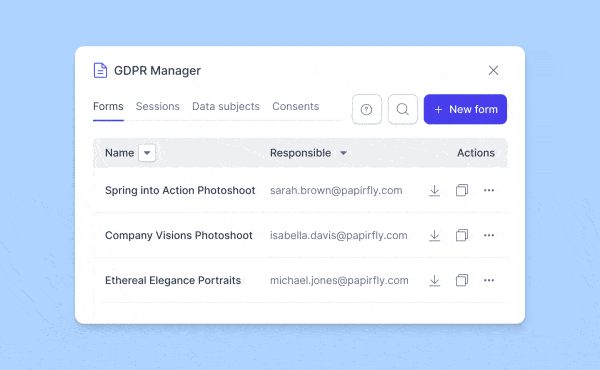
Task: Switch to the Sessions tab
Action: (x=158, y=106)
